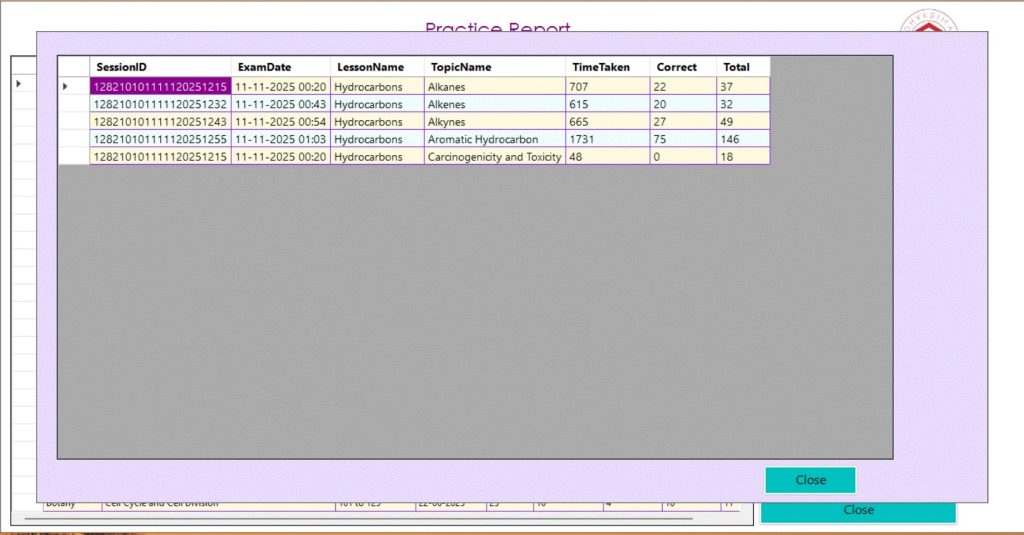Sort by the LessonName column header
Screen dimensions: 1024x535
click(376, 67)
